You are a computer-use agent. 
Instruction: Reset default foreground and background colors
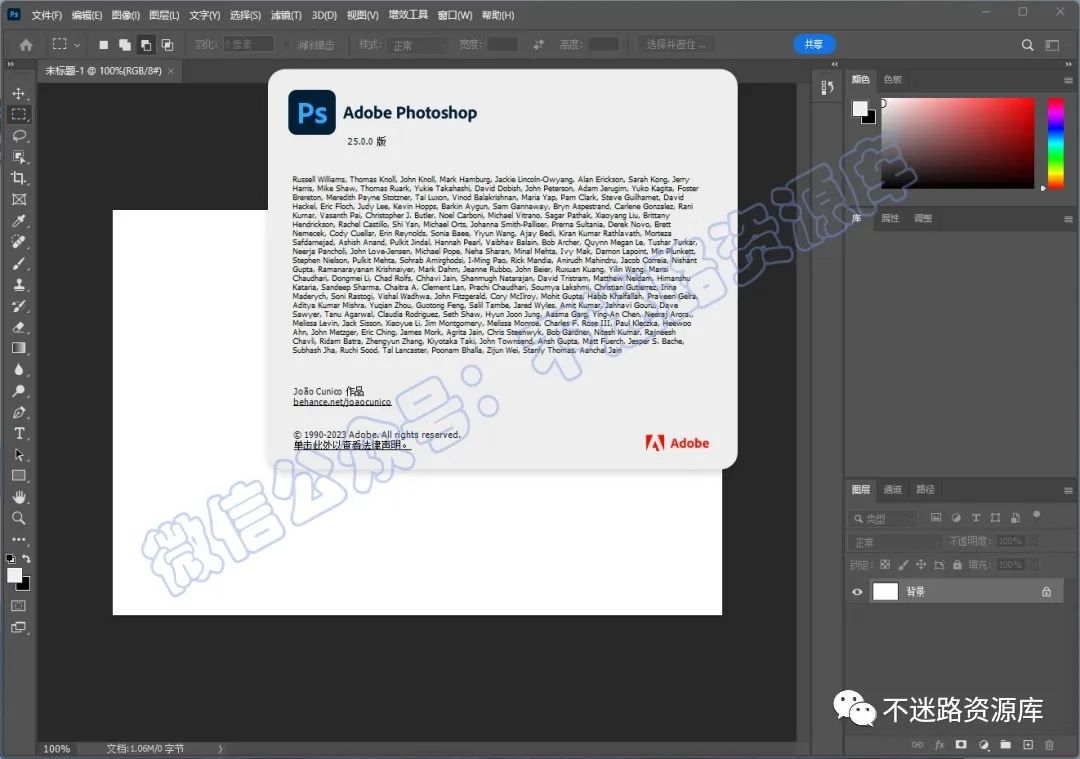[10, 559]
